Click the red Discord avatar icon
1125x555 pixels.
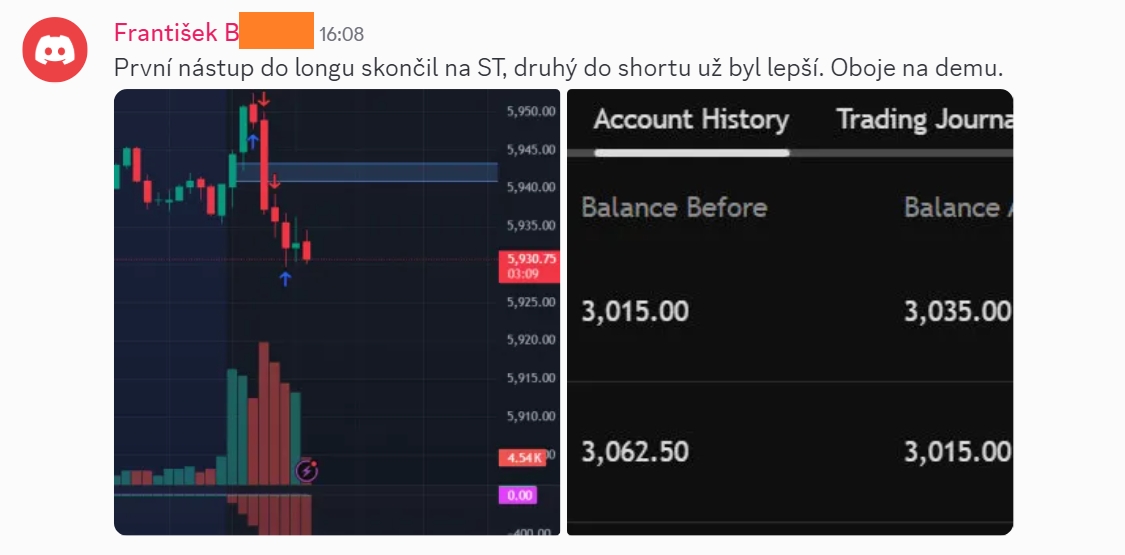tap(55, 49)
